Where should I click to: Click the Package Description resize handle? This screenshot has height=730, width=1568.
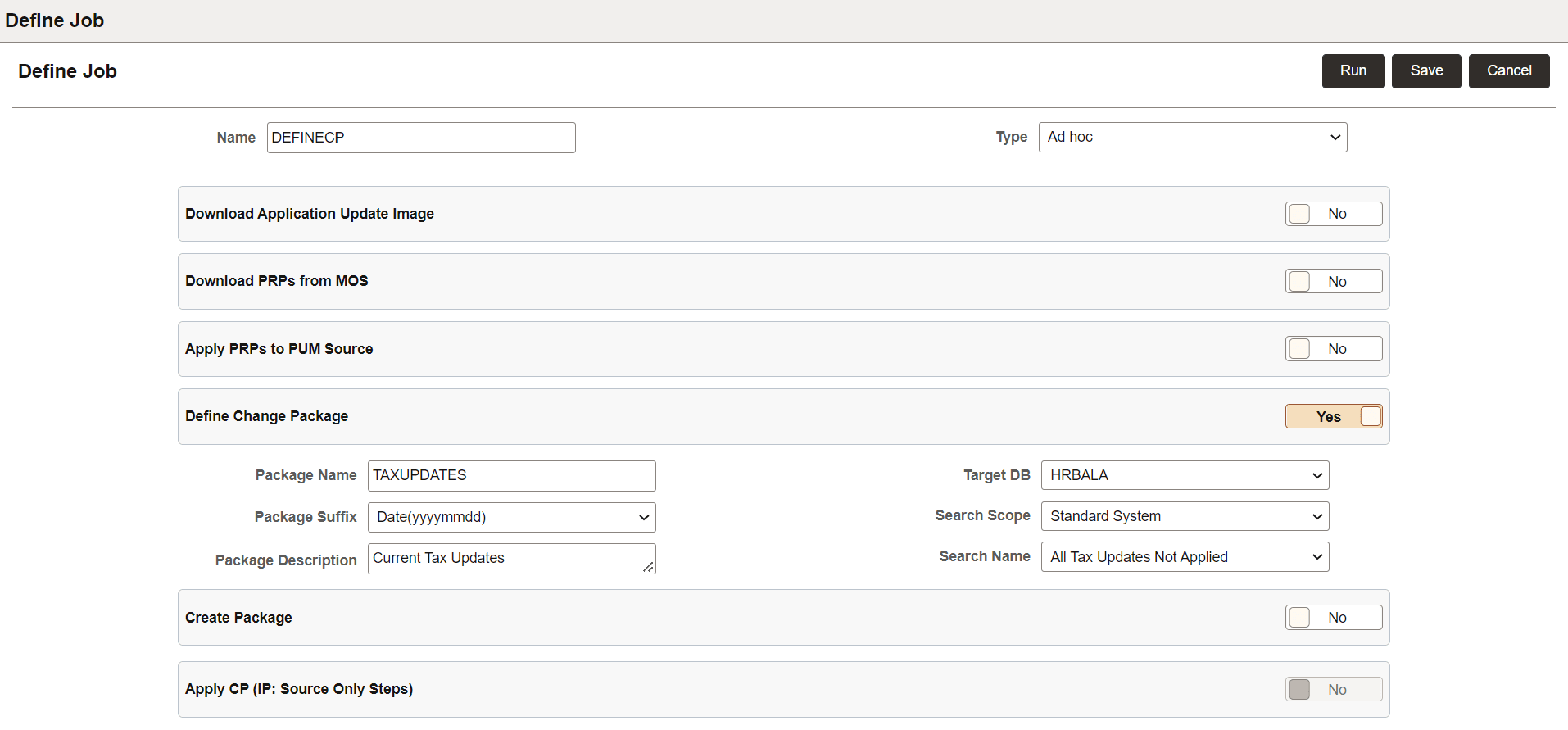click(648, 567)
